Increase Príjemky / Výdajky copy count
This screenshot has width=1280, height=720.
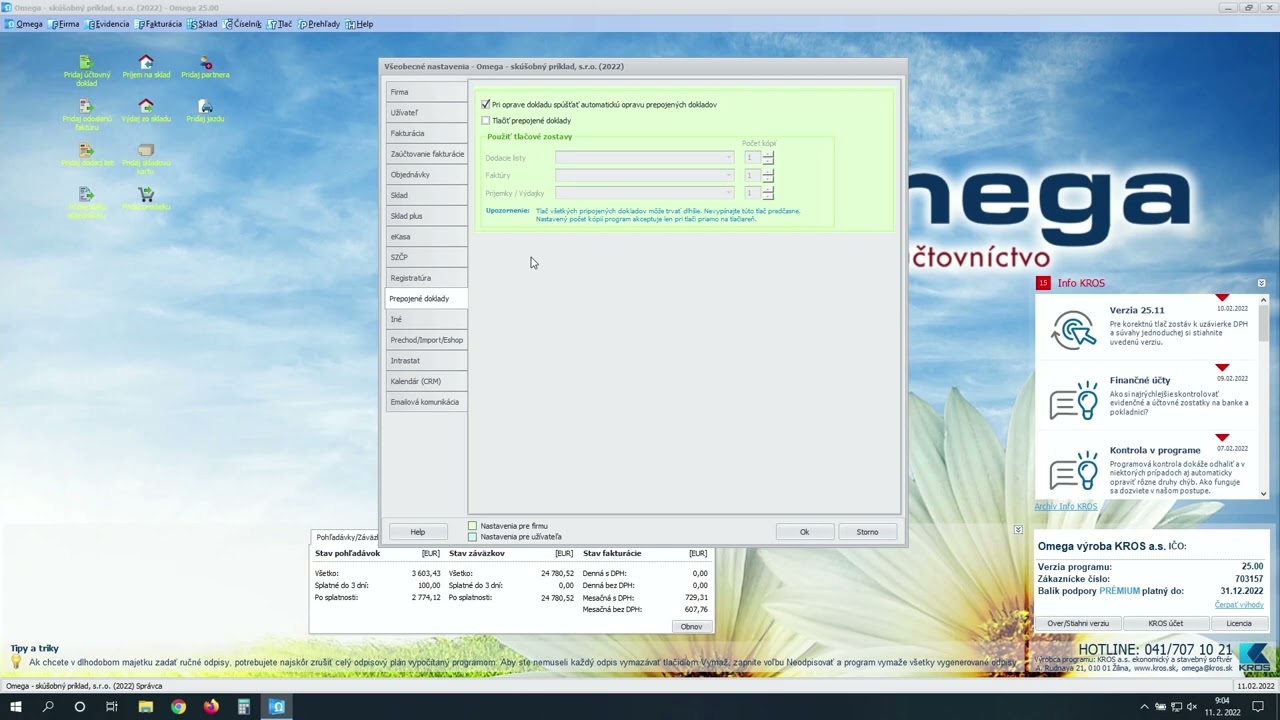[768, 189]
